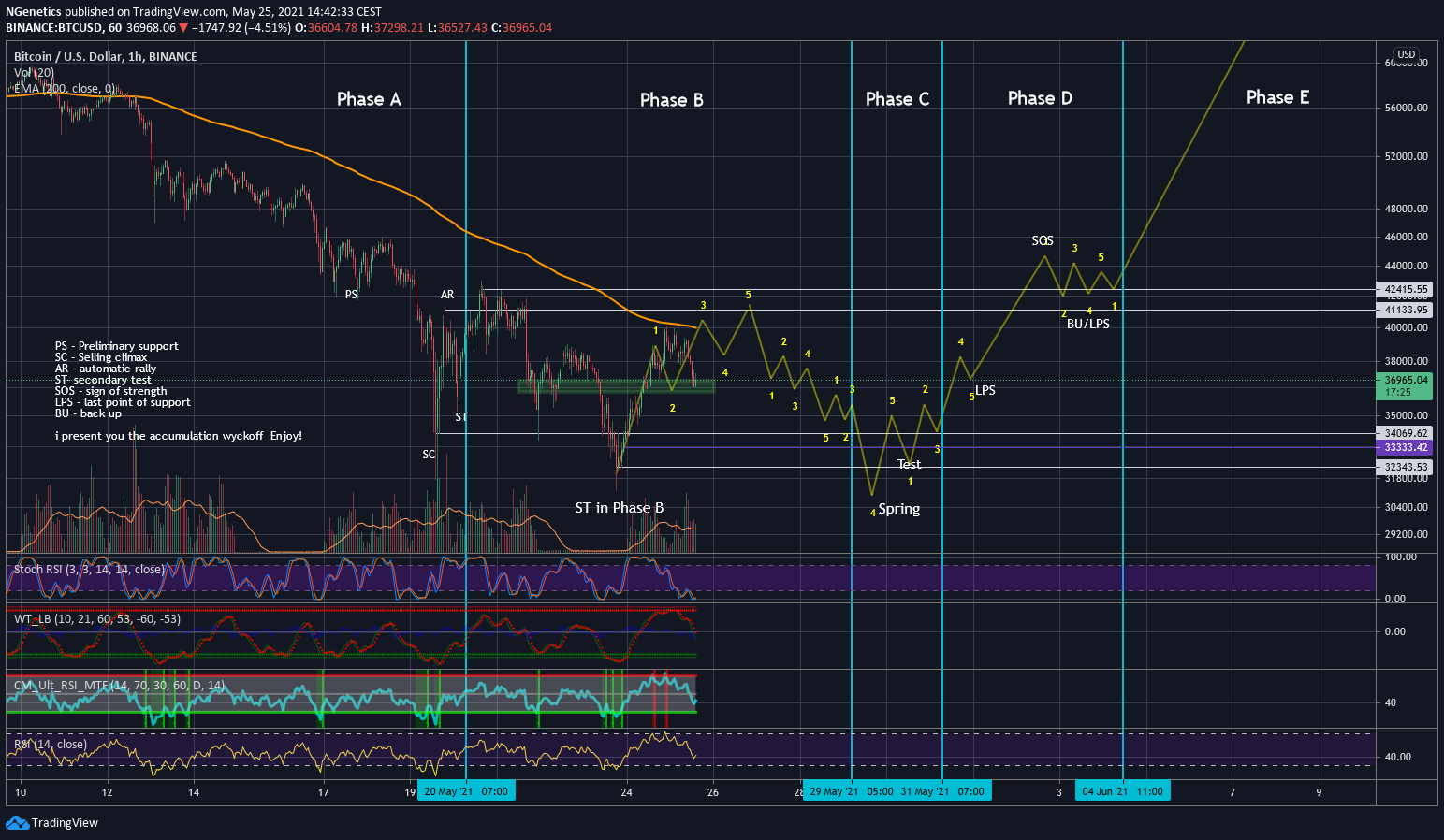The image size is (1444, 840).
Task: Select the Phase E label
Action: click(1277, 97)
